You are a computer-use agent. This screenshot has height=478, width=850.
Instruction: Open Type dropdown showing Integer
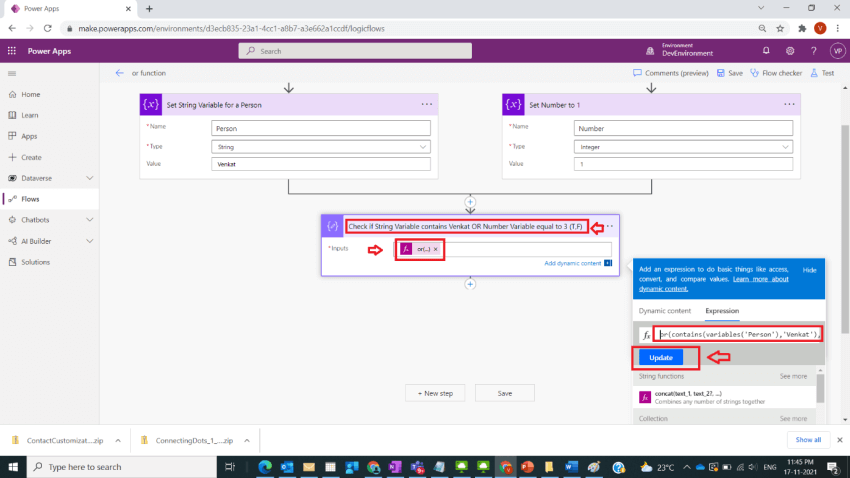[x=683, y=147]
